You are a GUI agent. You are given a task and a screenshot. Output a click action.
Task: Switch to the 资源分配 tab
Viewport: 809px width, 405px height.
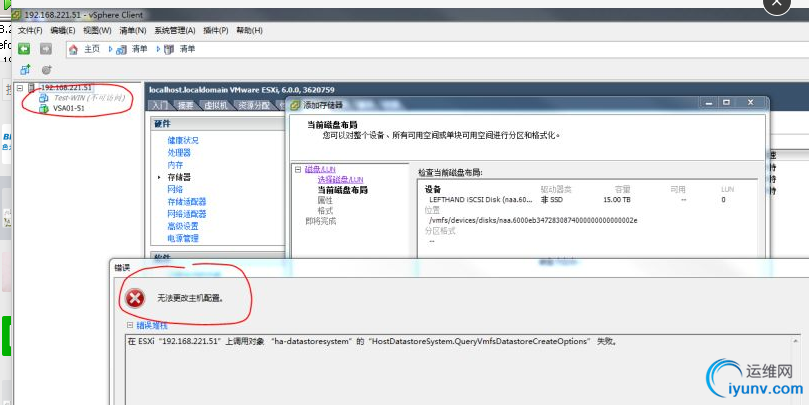[253, 105]
